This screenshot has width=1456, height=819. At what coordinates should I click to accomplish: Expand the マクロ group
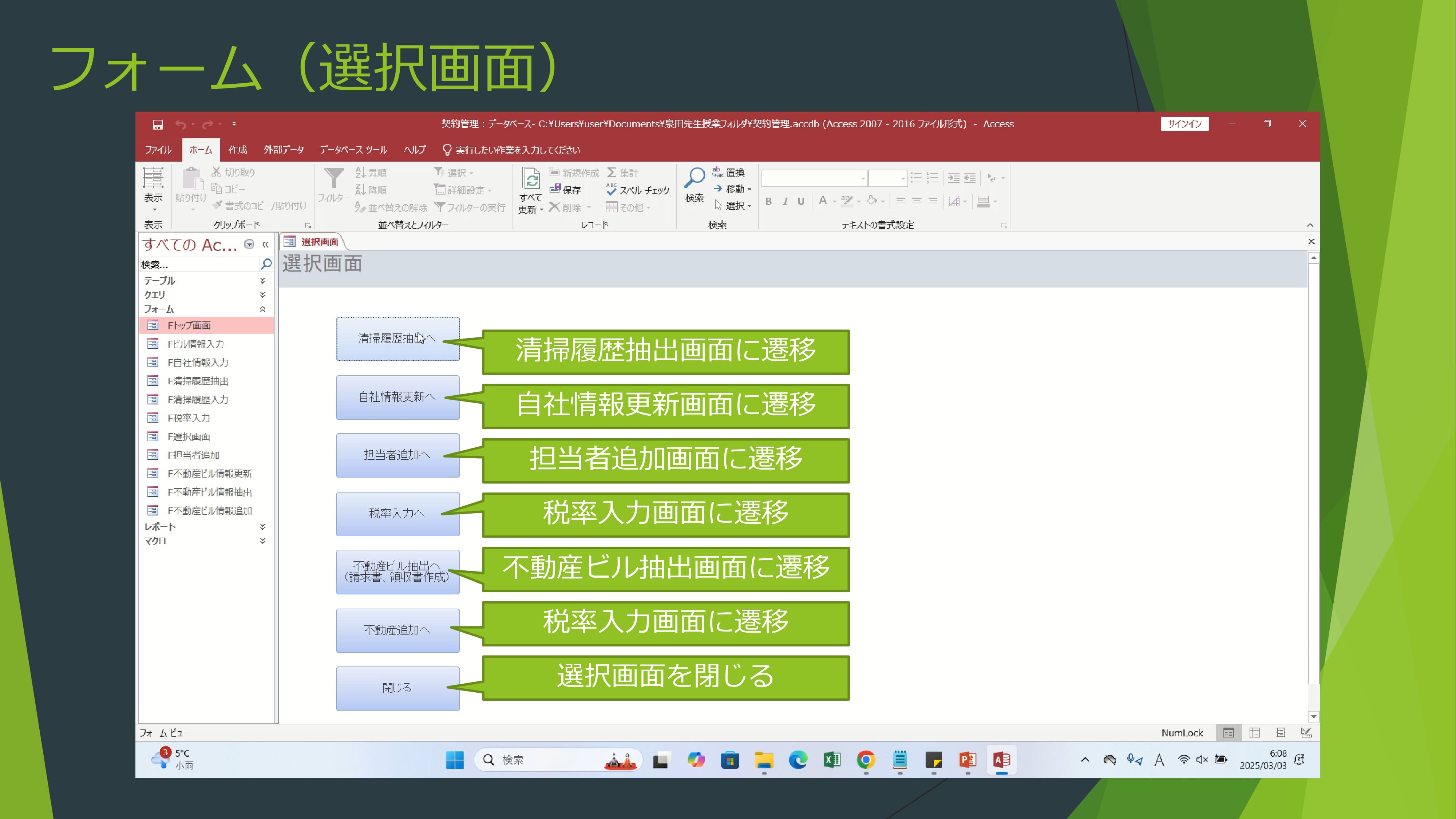click(x=263, y=541)
